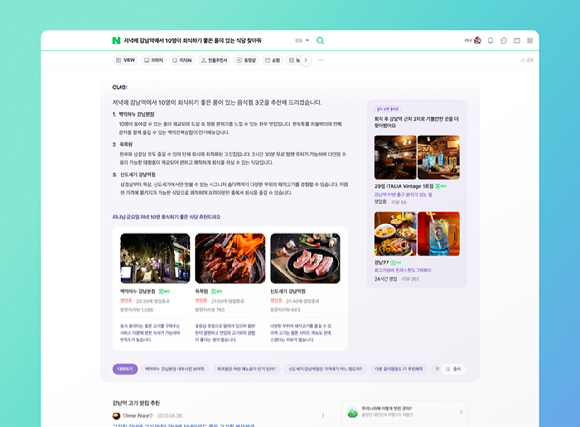Open the notifications bell icon
The width and height of the screenshot is (580, 427).
(x=490, y=40)
